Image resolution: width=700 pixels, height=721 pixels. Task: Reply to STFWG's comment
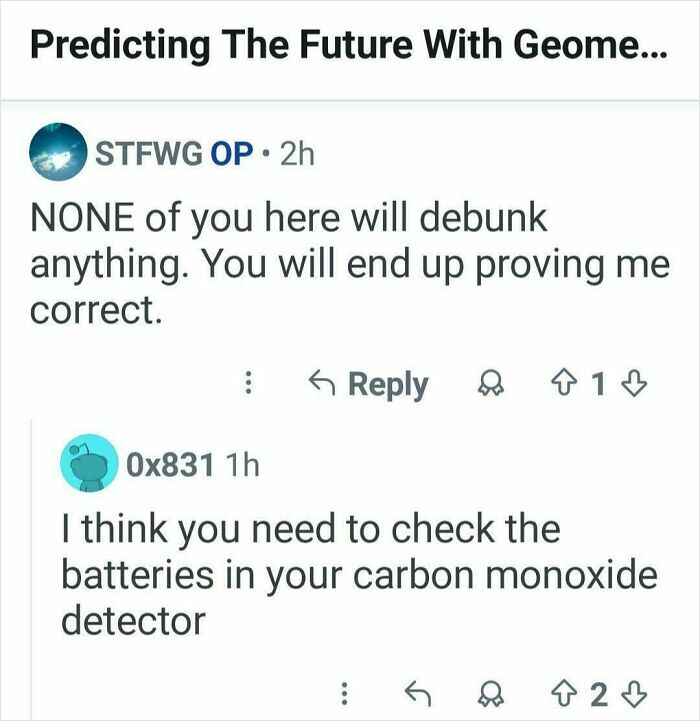(368, 384)
